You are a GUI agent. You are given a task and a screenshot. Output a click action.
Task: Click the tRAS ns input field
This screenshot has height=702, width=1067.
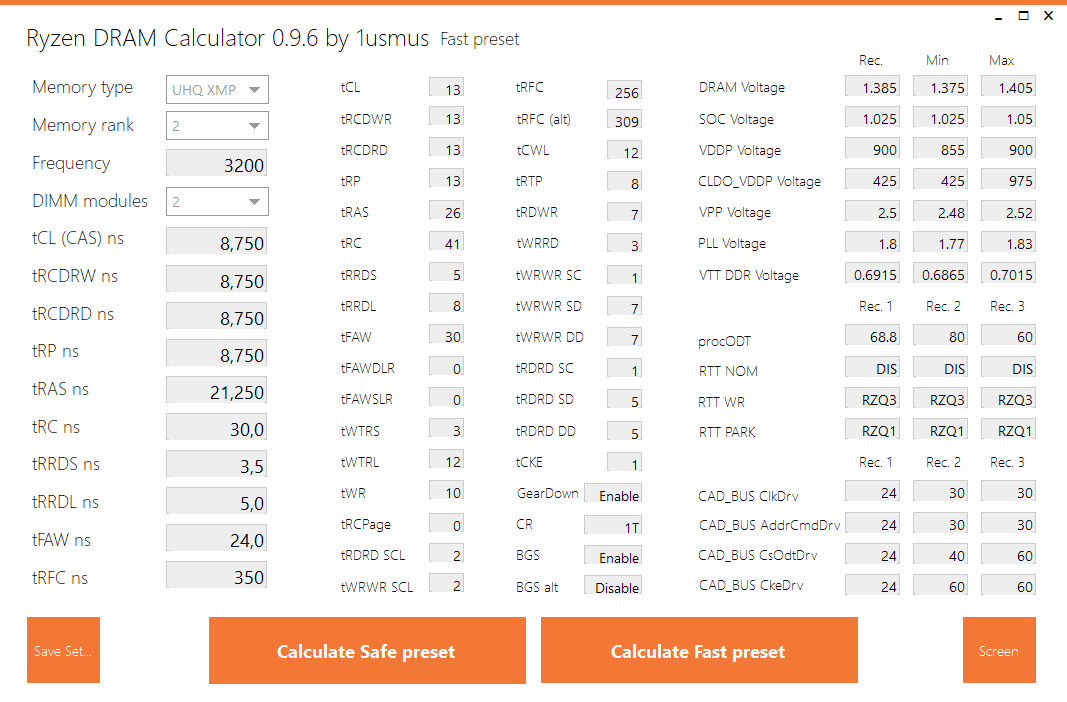pos(216,392)
